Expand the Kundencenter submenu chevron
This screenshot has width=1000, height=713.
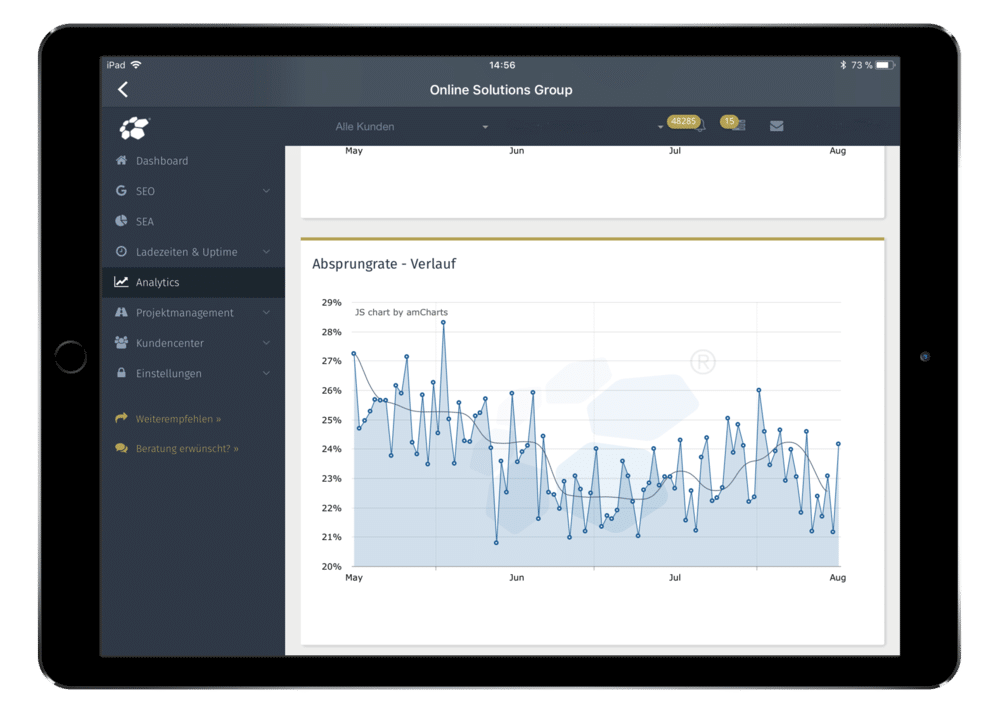click(x=266, y=343)
